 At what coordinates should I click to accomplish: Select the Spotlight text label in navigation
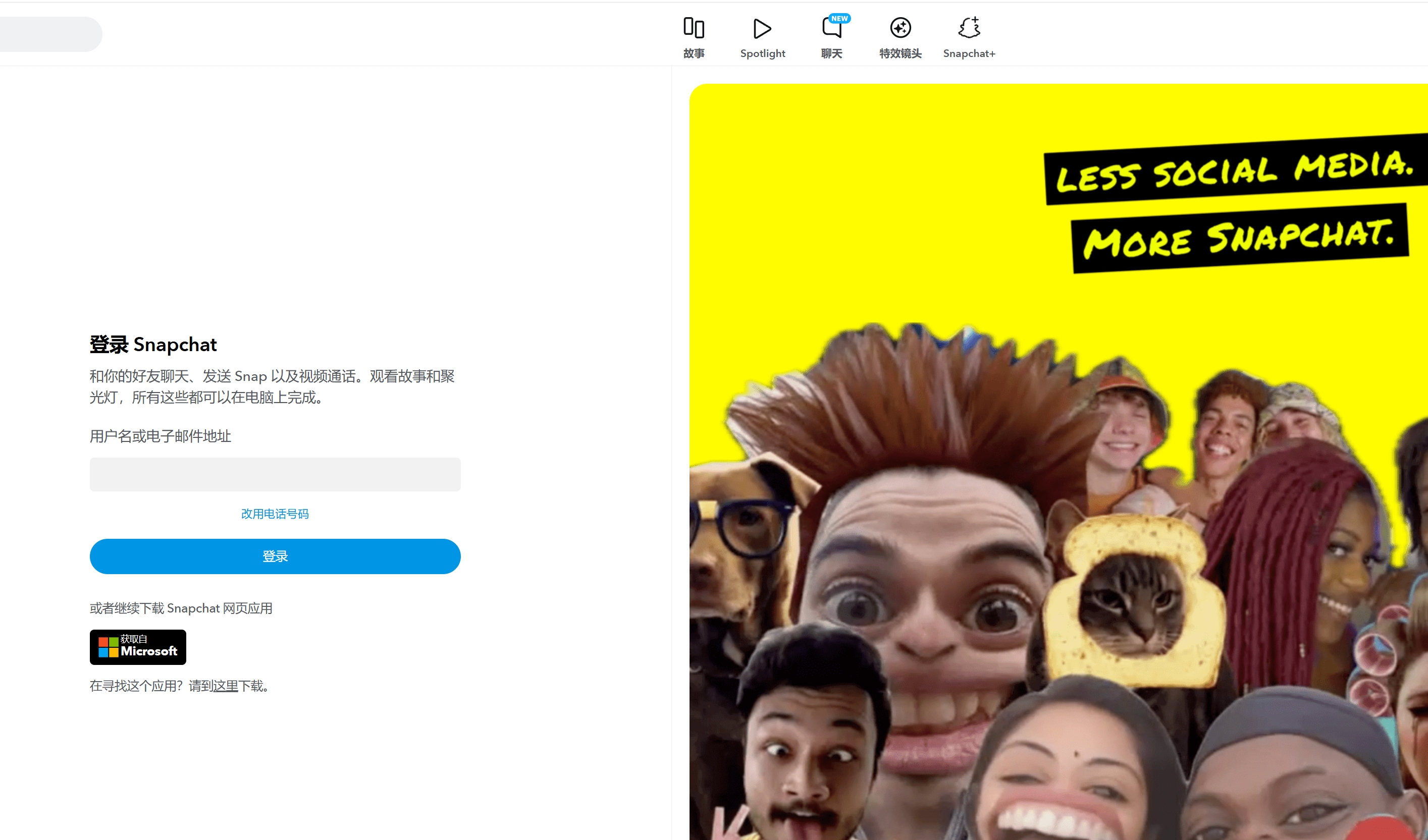click(x=762, y=53)
